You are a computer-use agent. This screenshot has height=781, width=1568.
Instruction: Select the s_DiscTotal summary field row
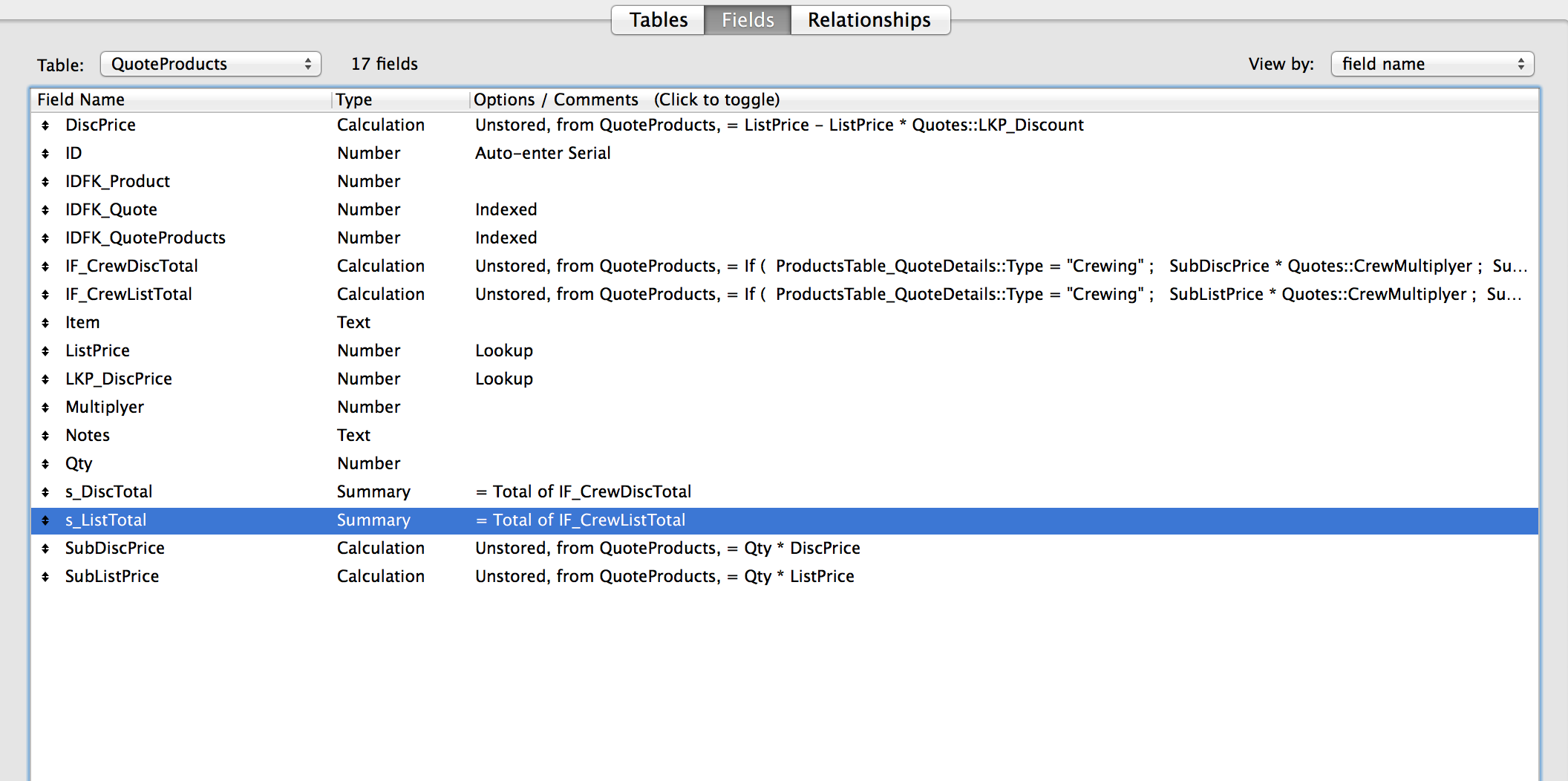pyautogui.click(x=785, y=491)
